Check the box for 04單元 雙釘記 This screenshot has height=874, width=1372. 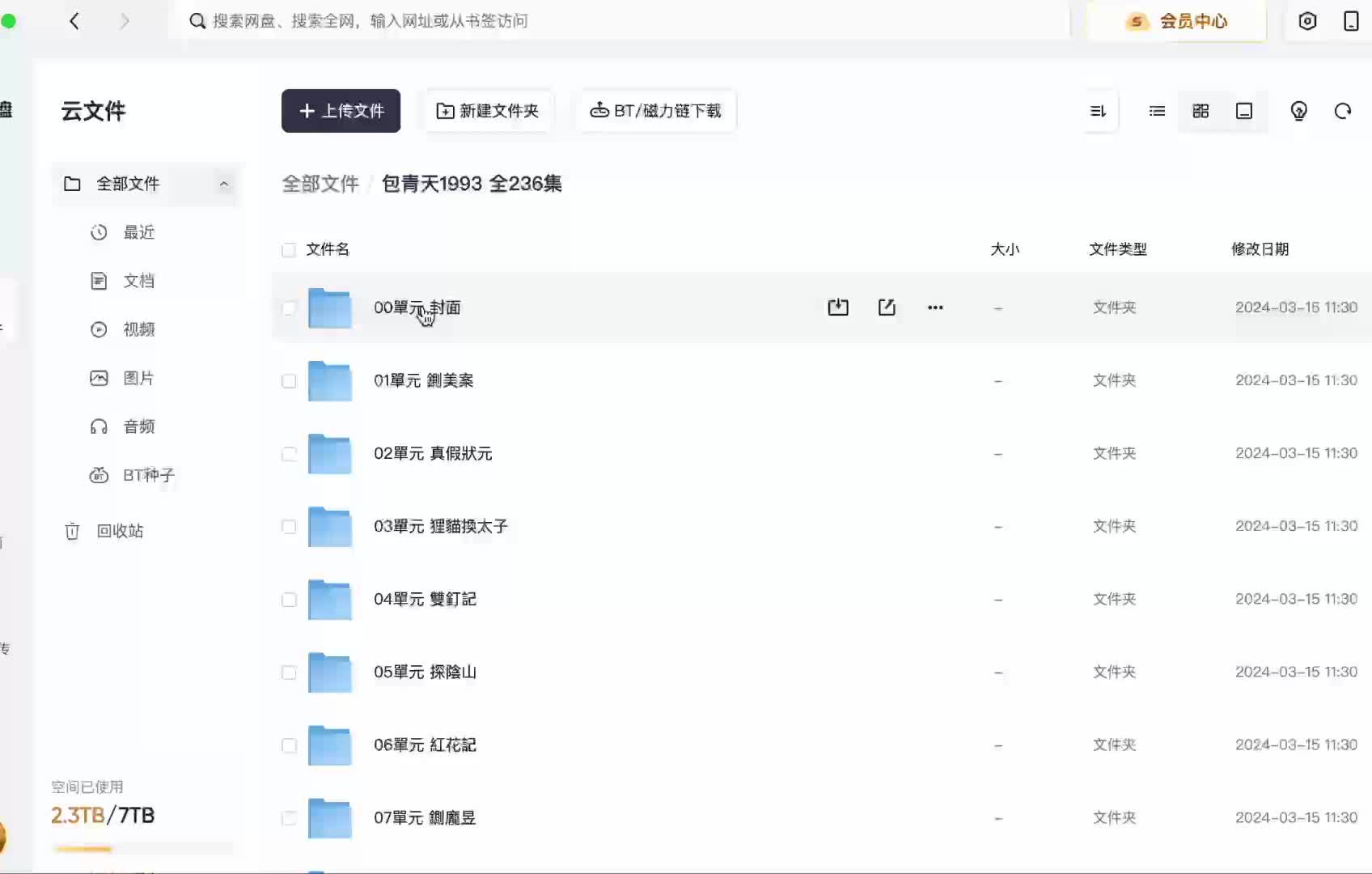289,599
